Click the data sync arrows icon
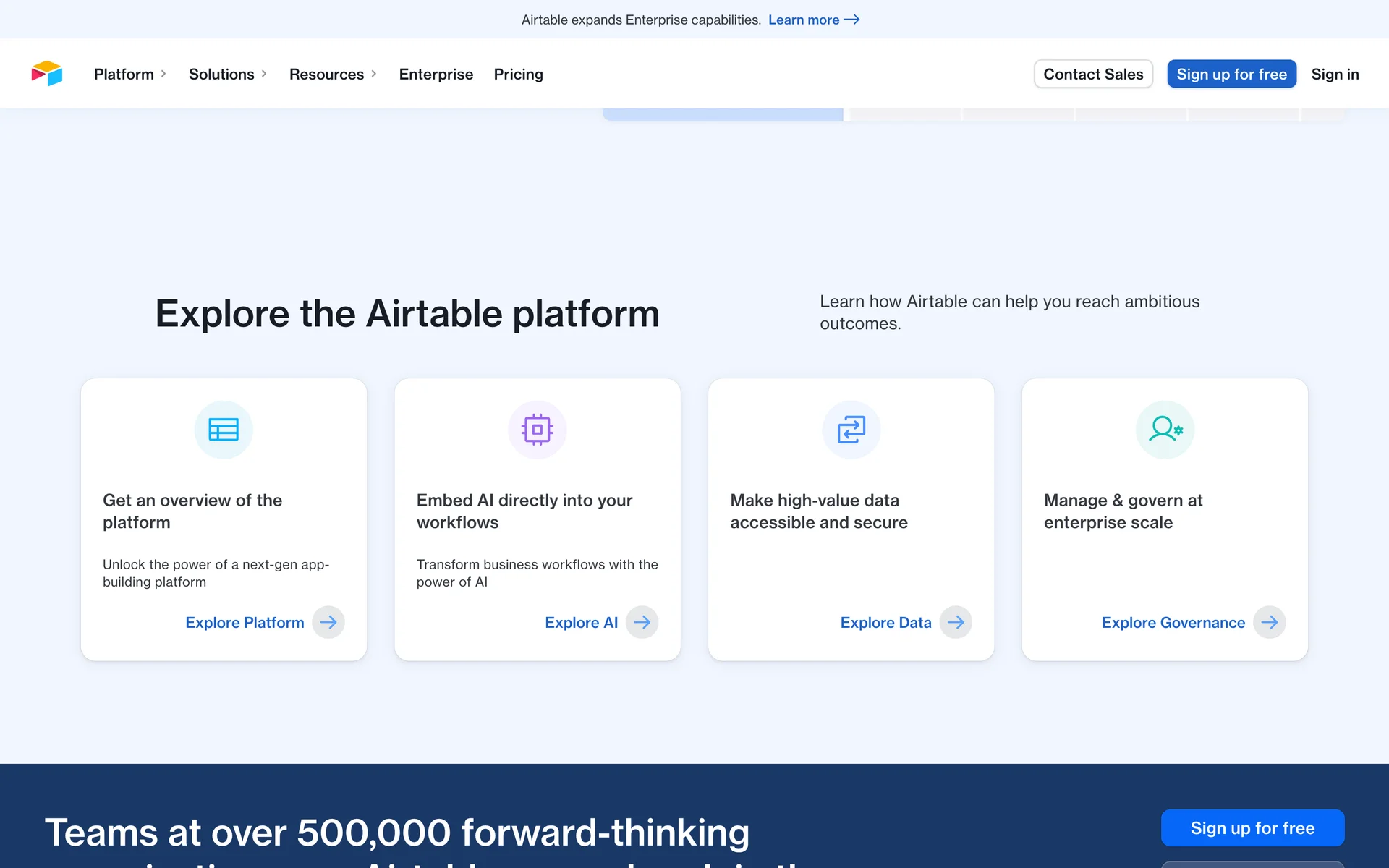Image resolution: width=1389 pixels, height=868 pixels. tap(851, 430)
